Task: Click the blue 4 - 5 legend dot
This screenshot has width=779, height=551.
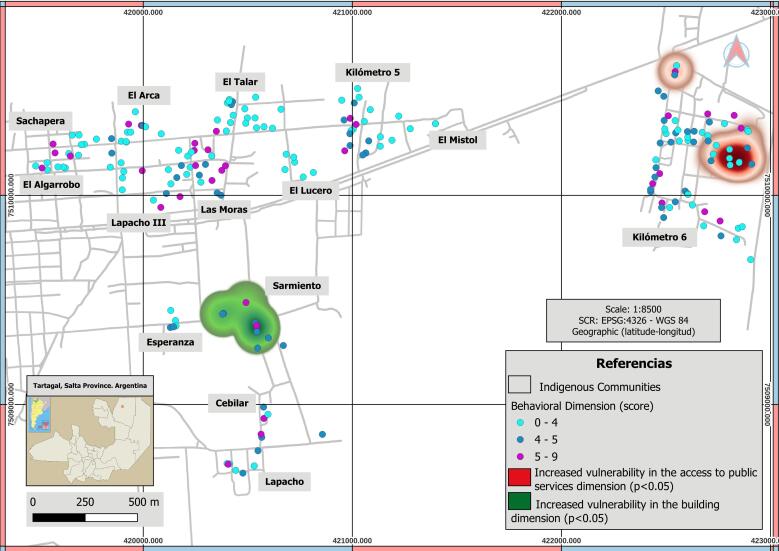Action: (x=520, y=440)
